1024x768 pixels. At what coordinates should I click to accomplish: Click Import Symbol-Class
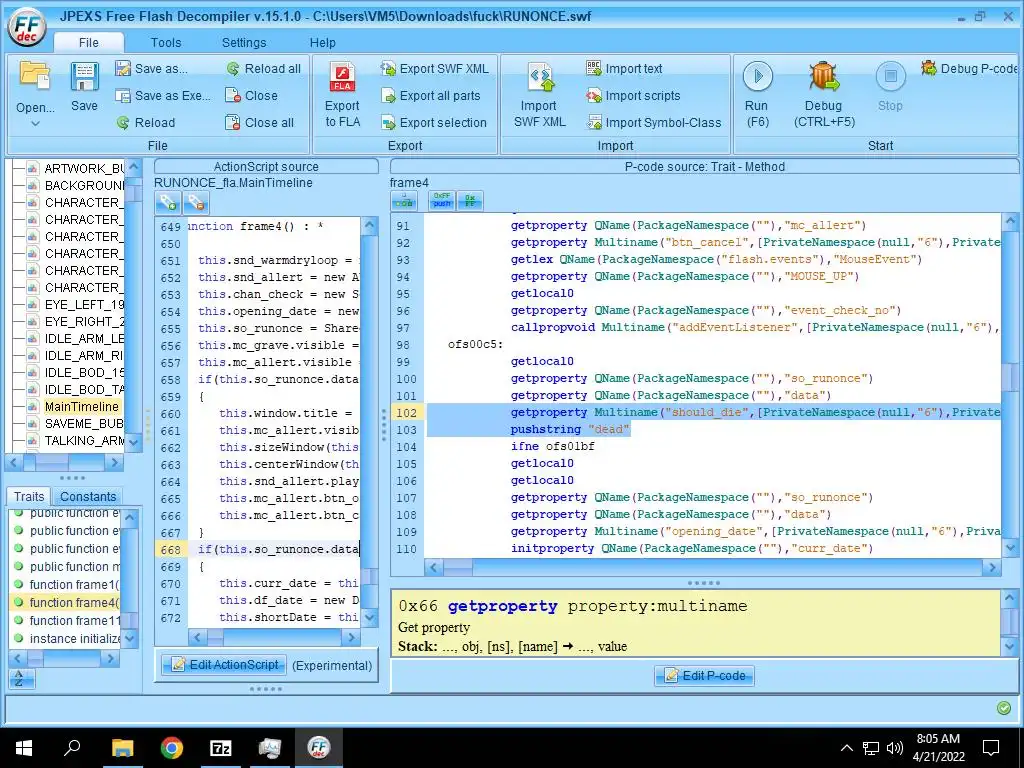click(x=654, y=122)
